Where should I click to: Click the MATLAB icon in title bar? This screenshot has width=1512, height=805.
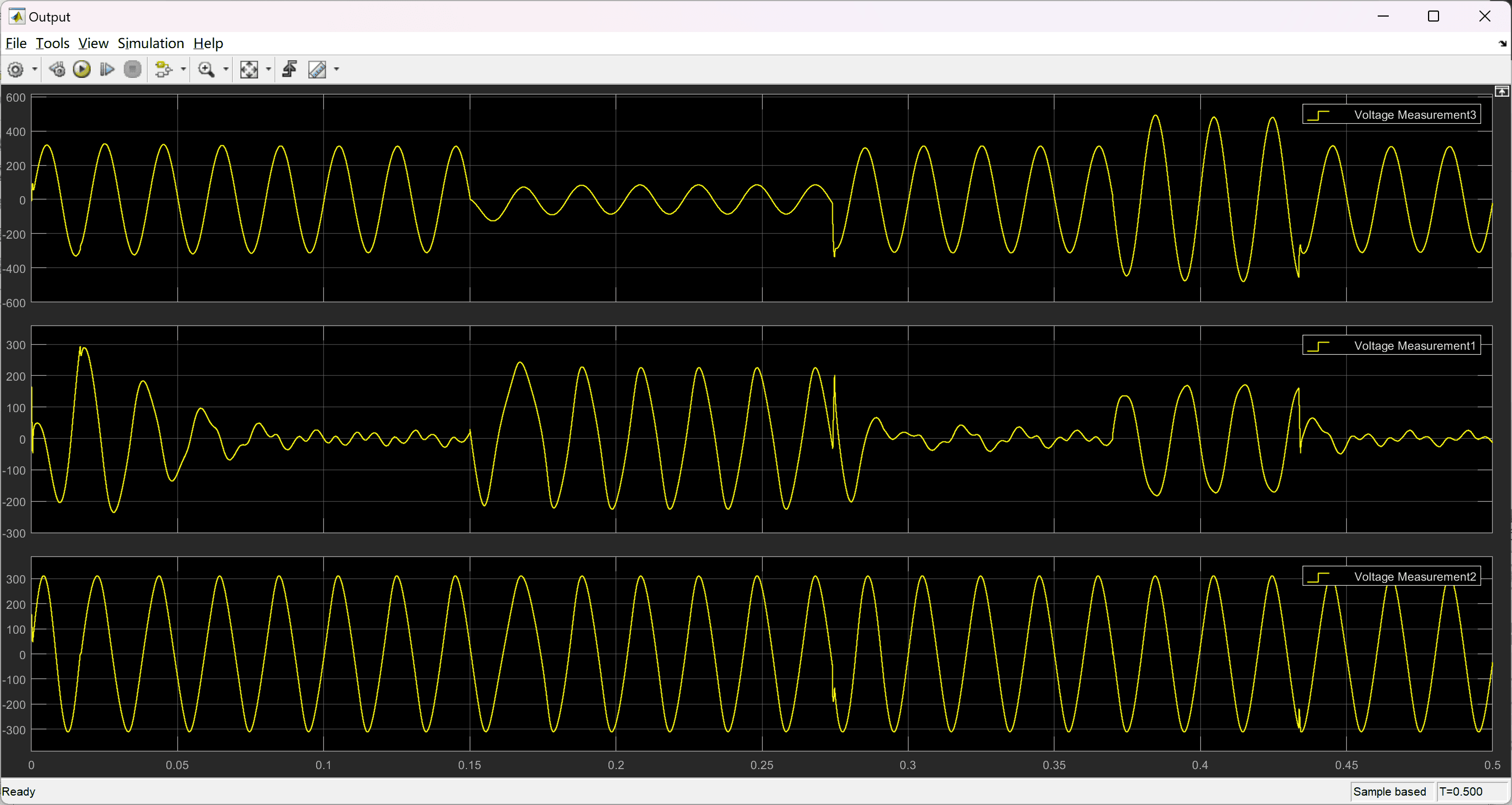pyautogui.click(x=17, y=17)
